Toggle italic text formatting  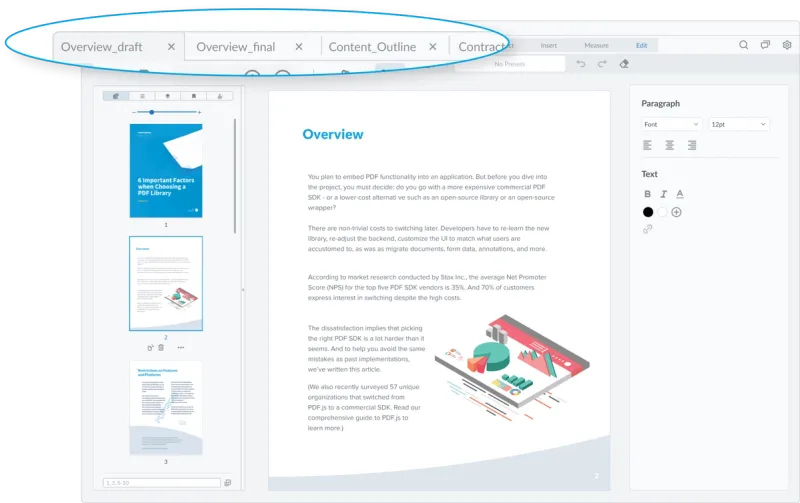[663, 194]
